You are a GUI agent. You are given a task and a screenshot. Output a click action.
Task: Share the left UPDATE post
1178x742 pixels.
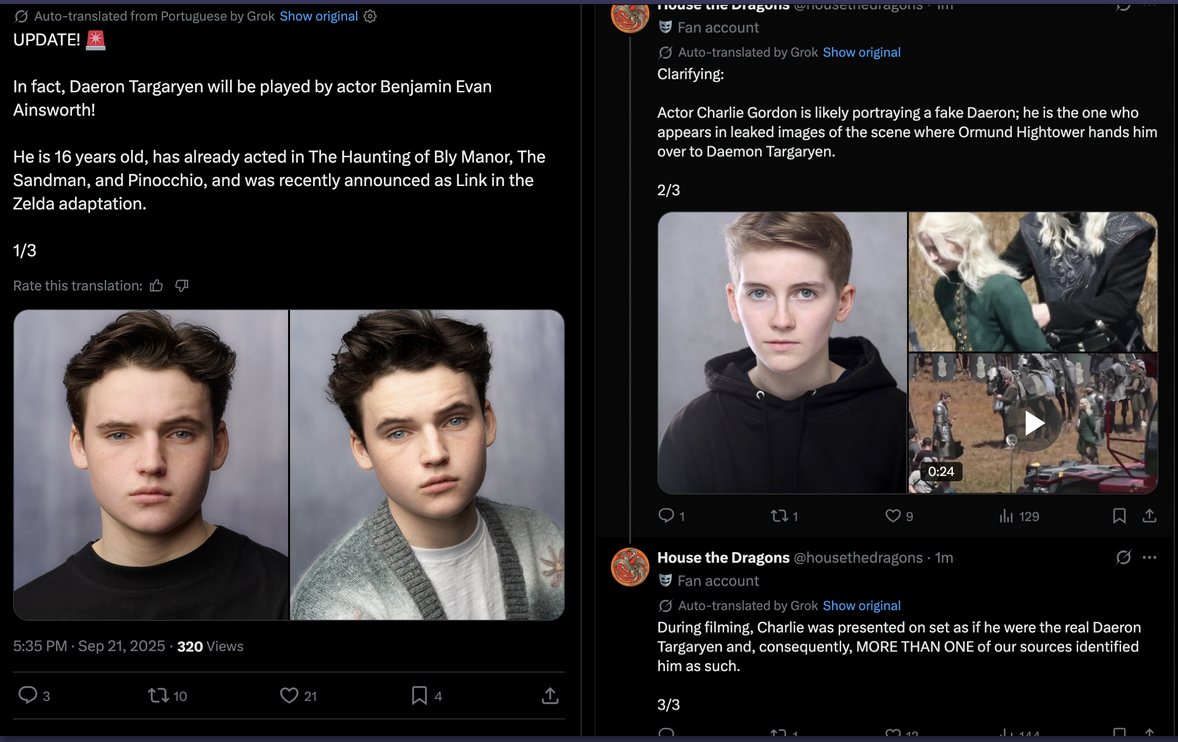coord(550,695)
